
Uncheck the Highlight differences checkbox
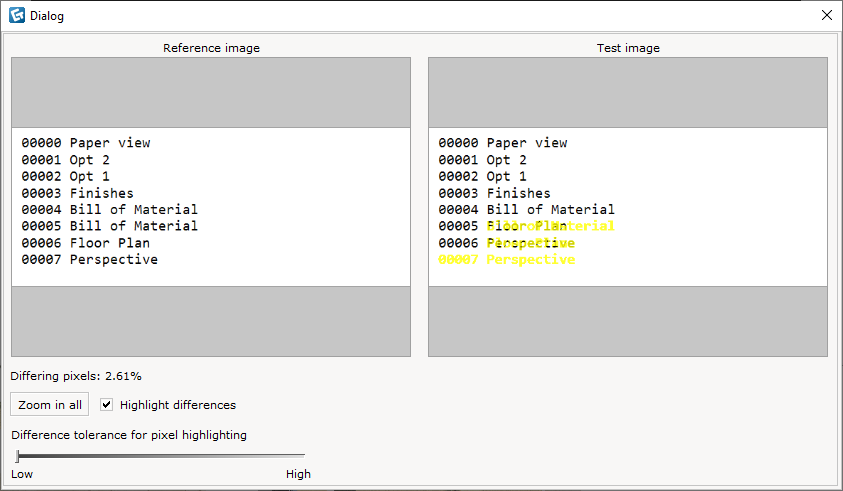(106, 404)
